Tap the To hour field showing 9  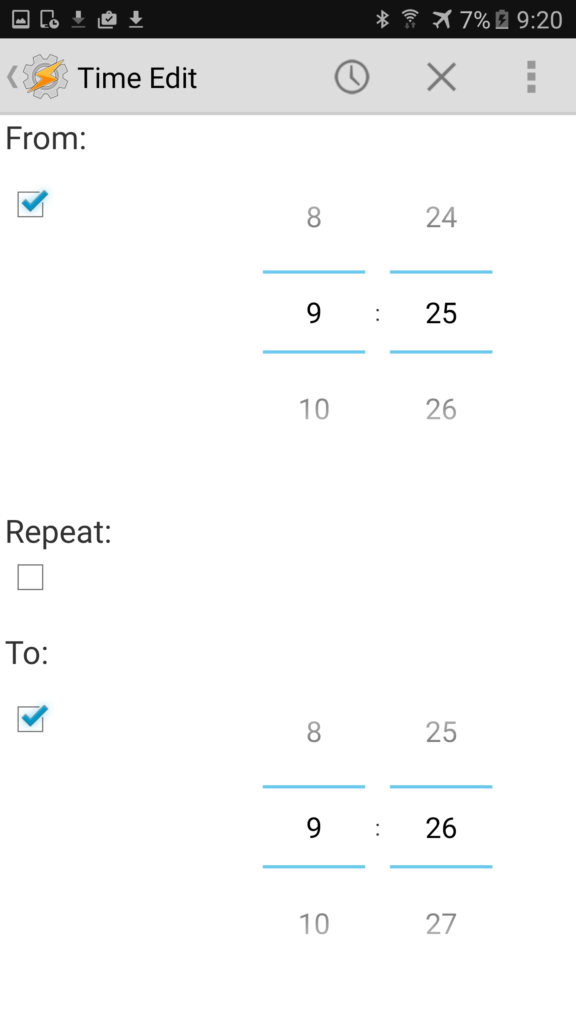point(314,827)
